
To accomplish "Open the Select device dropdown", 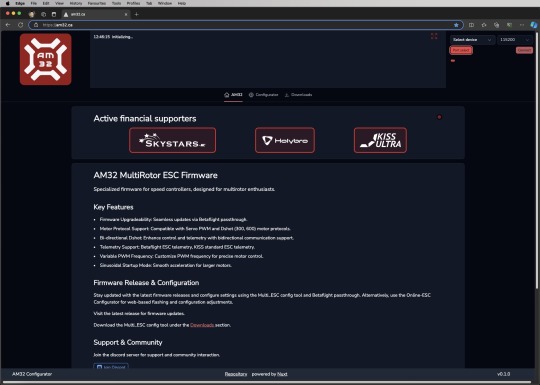I will [x=472, y=40].
